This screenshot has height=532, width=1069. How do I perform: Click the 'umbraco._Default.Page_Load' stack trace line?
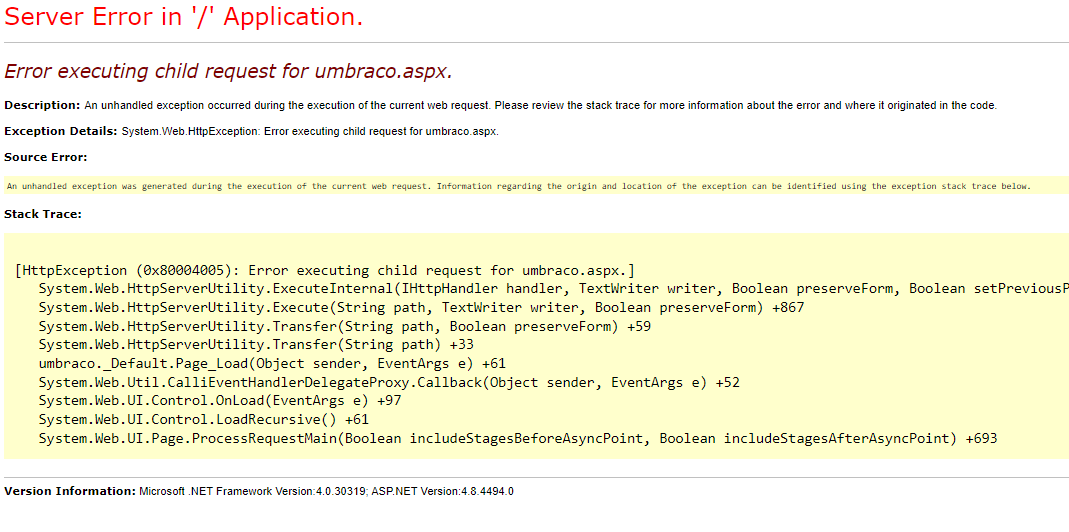click(x=272, y=364)
